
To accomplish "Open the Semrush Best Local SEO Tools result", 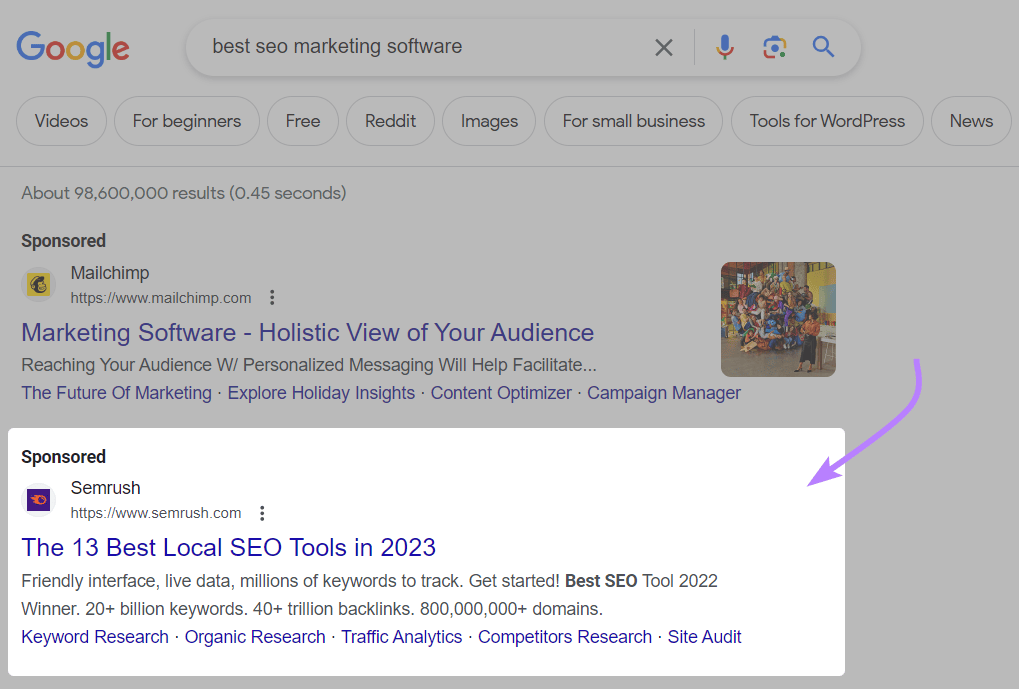I will 228,547.
